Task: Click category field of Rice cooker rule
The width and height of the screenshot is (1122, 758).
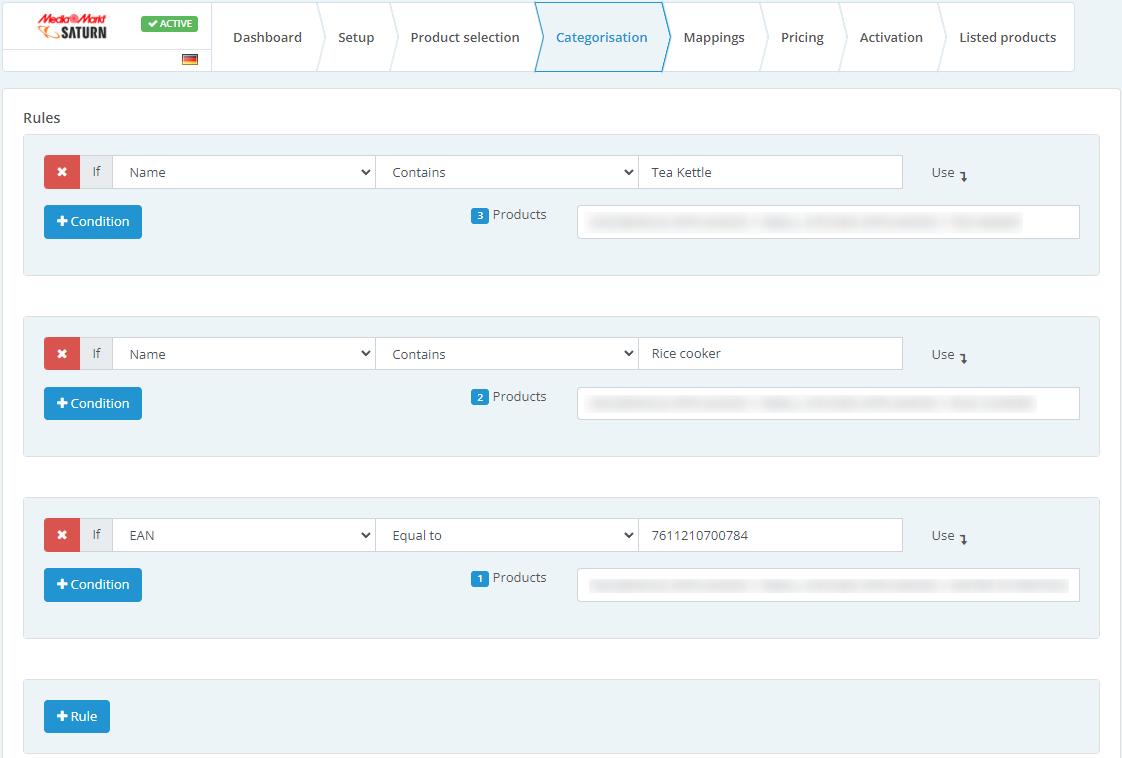Action: (828, 404)
